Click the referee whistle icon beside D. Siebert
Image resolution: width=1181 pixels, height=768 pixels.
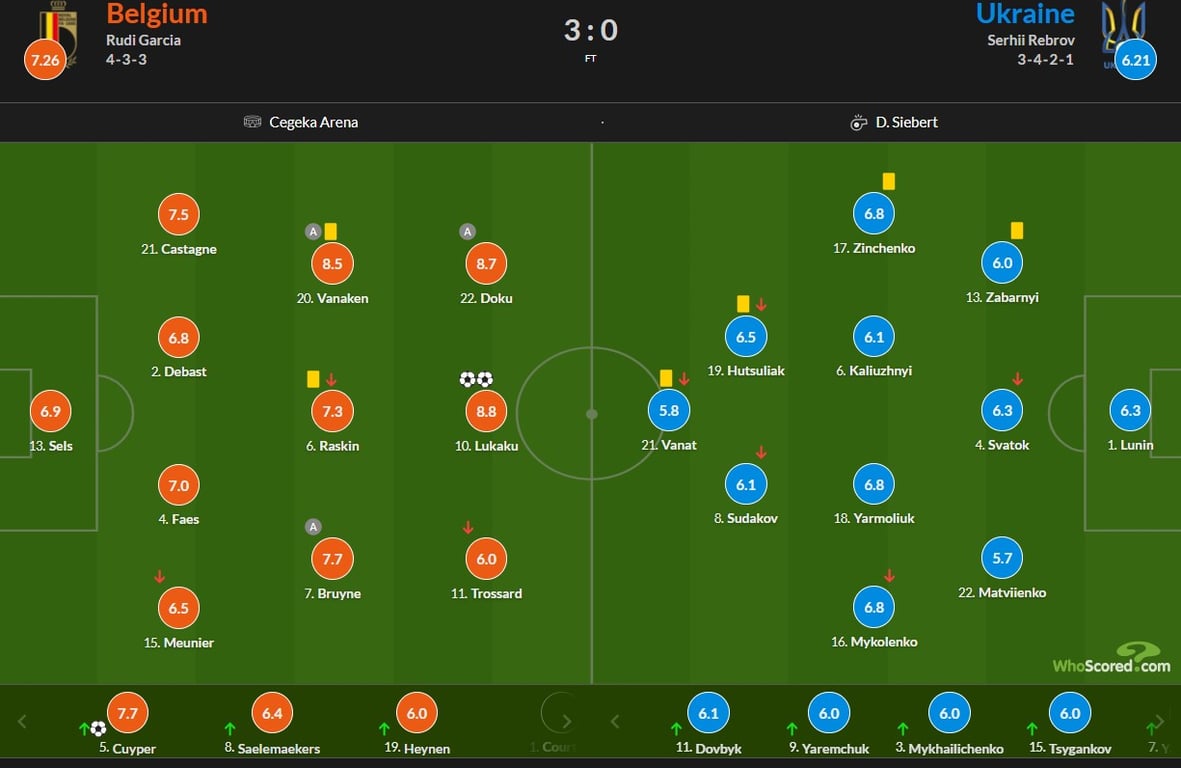pyautogui.click(x=857, y=123)
